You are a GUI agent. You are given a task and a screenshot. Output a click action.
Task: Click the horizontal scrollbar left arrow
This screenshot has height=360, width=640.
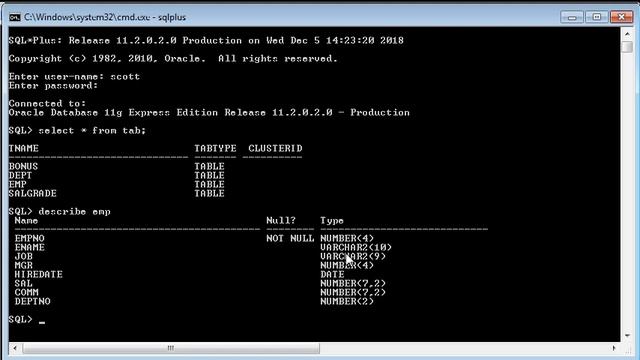pos(15,348)
